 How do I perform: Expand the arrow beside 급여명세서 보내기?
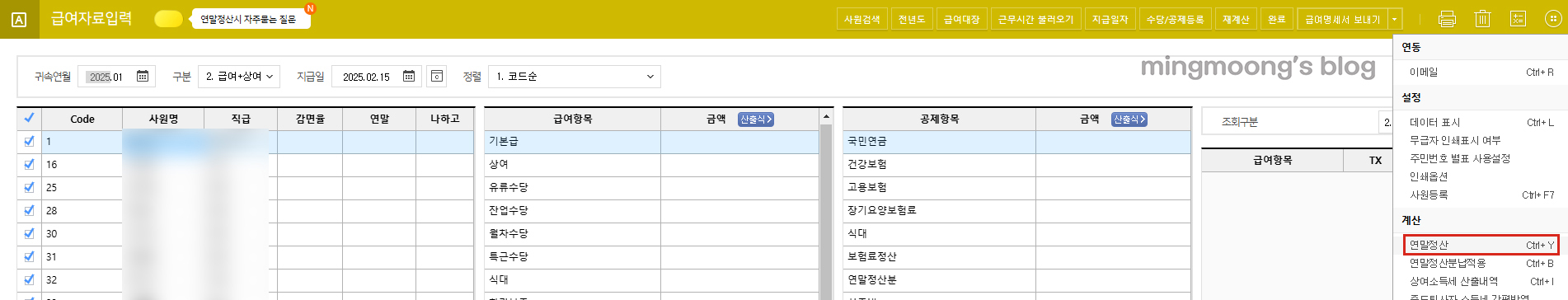(x=1395, y=19)
